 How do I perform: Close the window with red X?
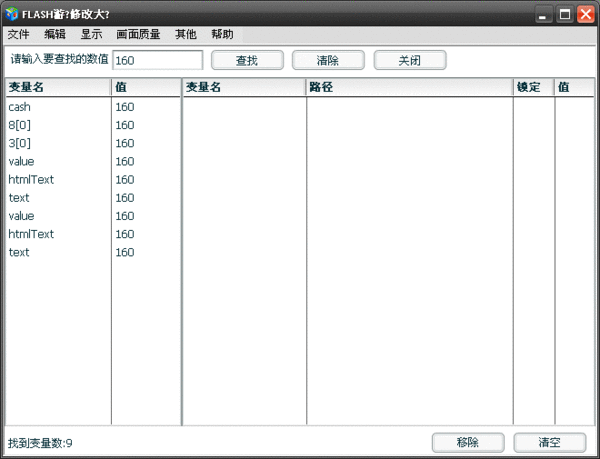[x=586, y=15]
